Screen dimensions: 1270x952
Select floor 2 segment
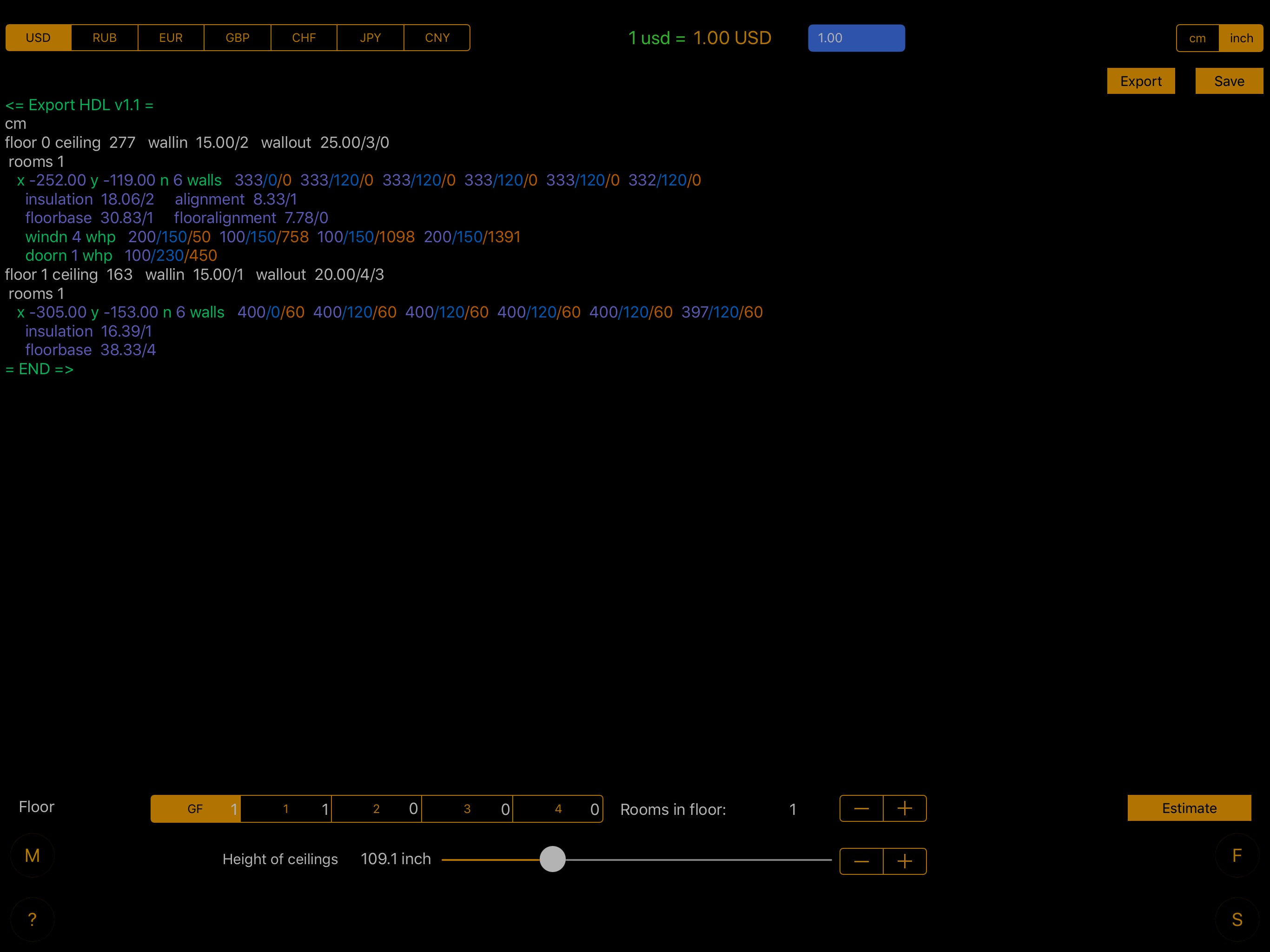click(x=377, y=808)
